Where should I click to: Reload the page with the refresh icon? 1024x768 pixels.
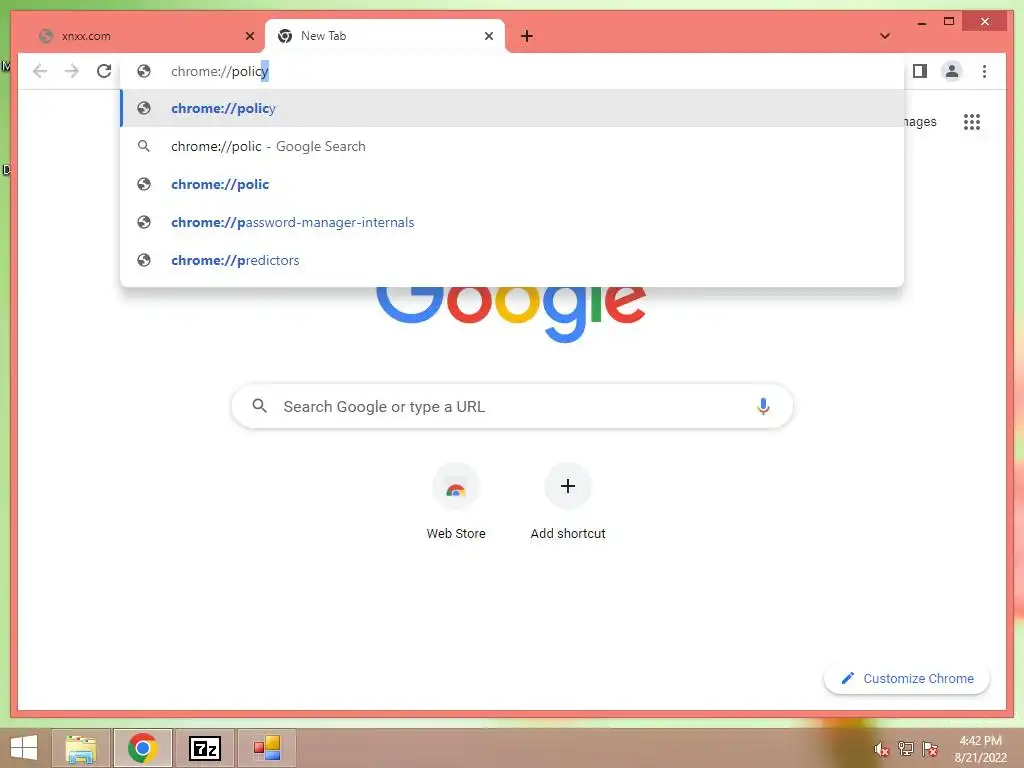click(x=104, y=71)
